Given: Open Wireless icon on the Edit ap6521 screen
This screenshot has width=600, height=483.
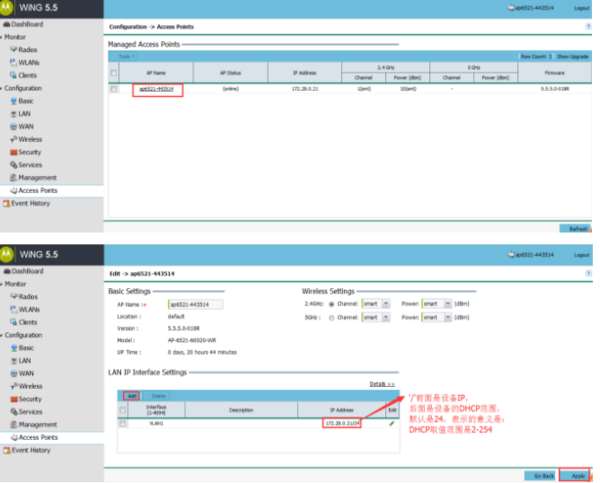Looking at the screenshot, I should point(14,386).
